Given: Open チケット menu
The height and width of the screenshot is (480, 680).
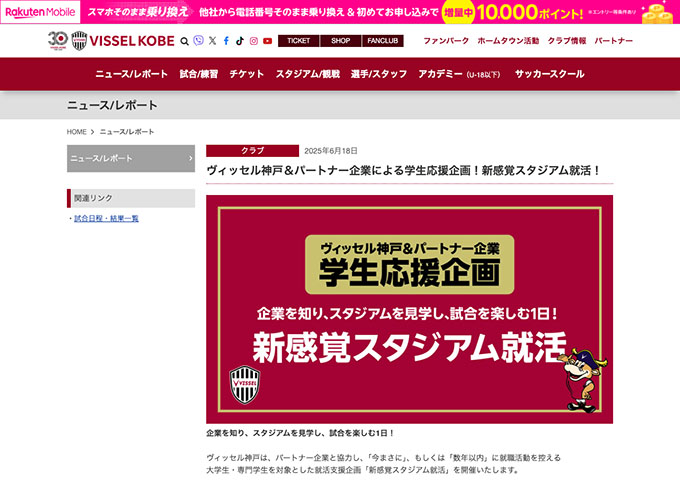Looking at the screenshot, I should pyautogui.click(x=246, y=74).
